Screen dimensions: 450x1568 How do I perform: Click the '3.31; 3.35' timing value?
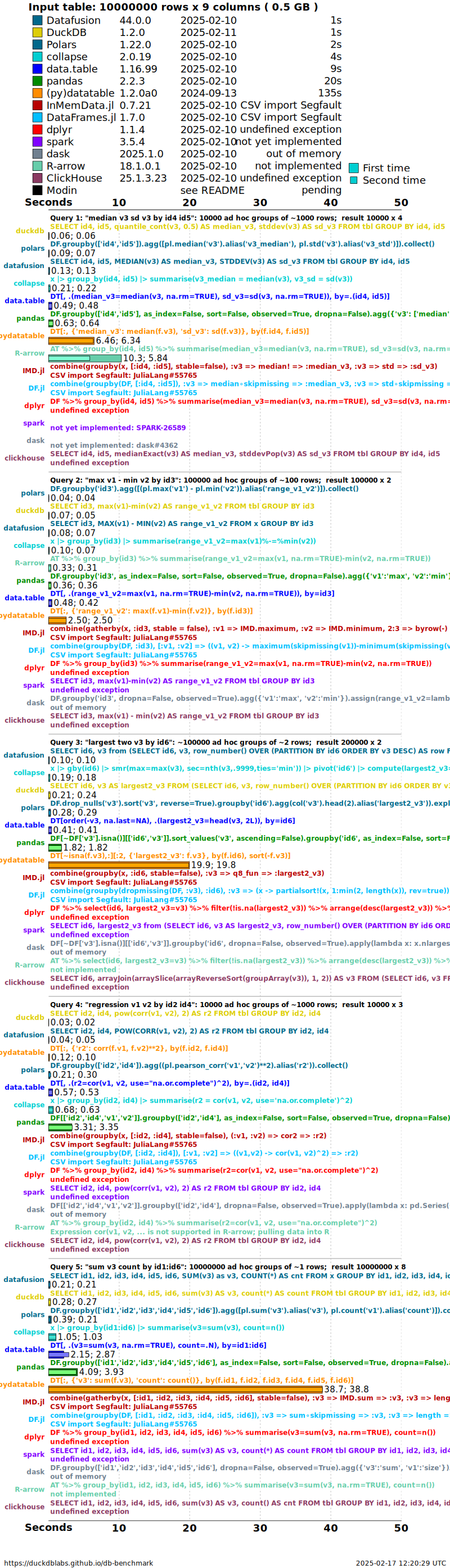(96, 1127)
